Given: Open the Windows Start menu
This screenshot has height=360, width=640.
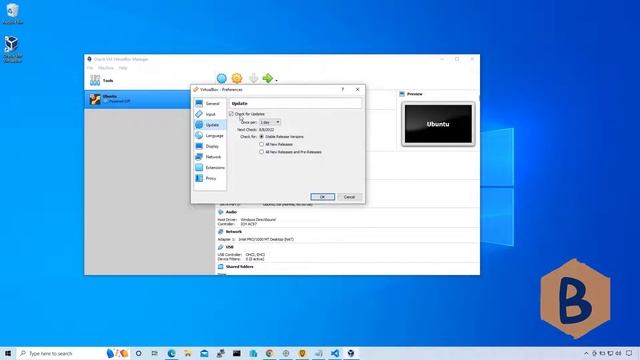Looking at the screenshot, I should [8, 353].
